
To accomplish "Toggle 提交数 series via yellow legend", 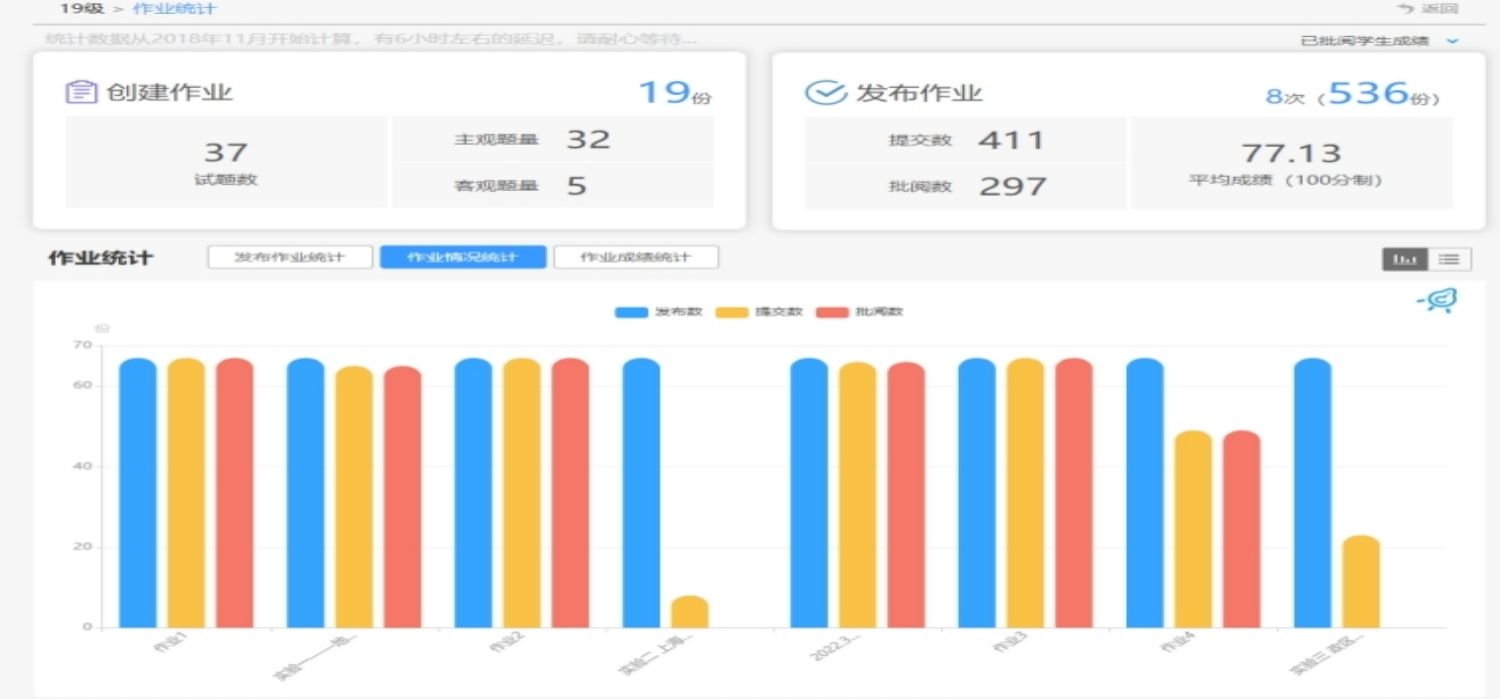I will (x=733, y=312).
